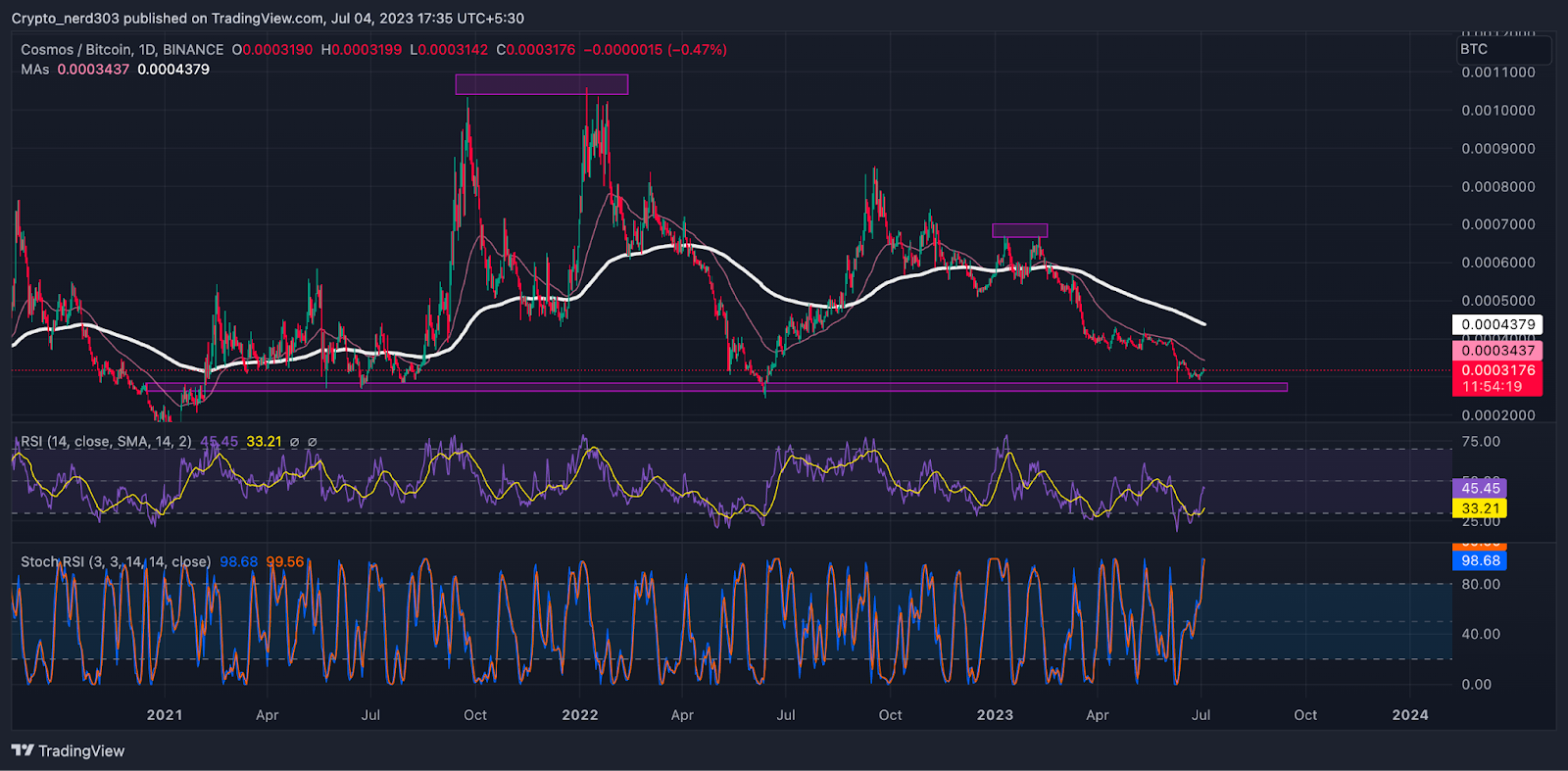Click the 0.0005000 price axis label
Image resolution: width=1568 pixels, height=771 pixels.
tap(1498, 301)
